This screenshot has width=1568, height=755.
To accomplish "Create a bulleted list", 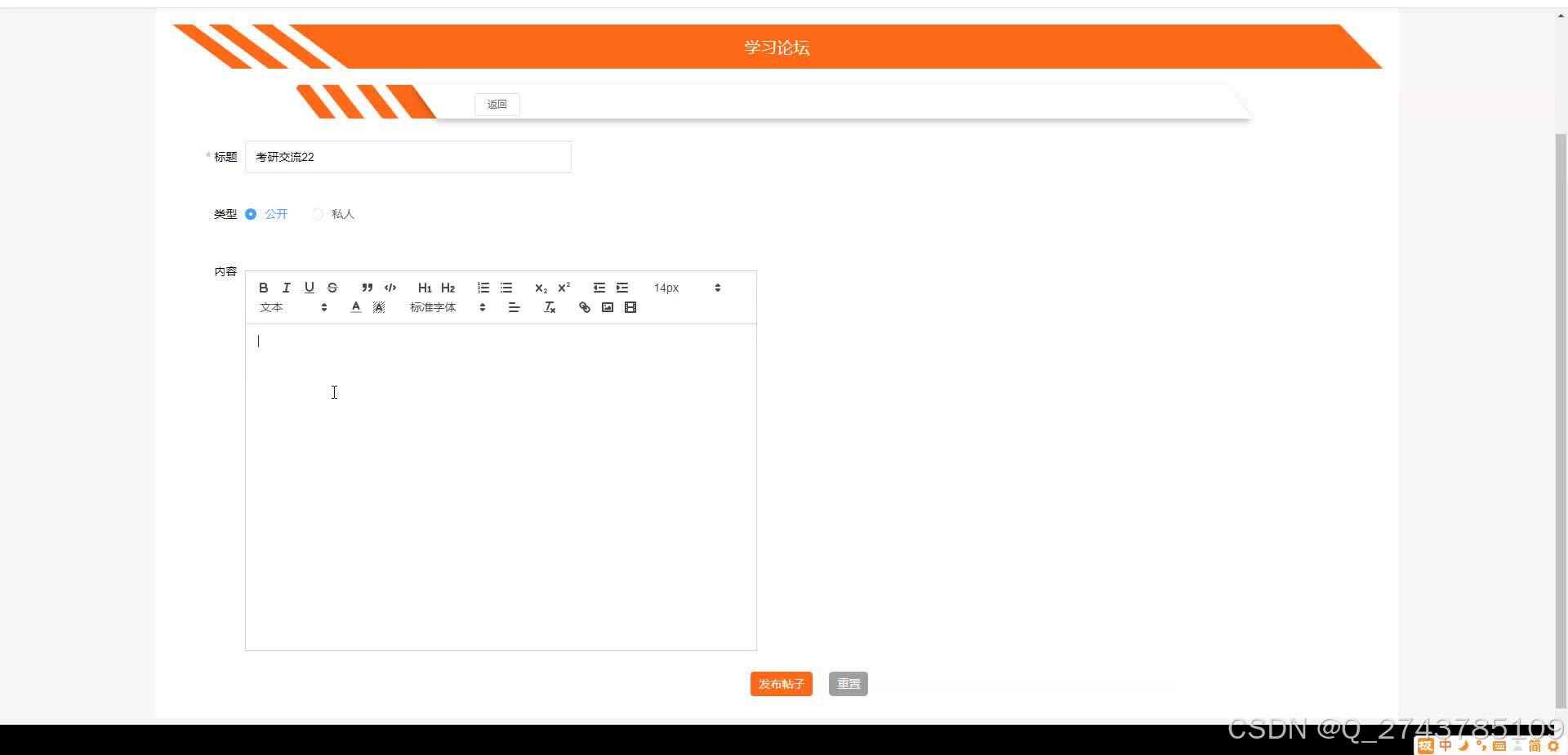I will click(506, 288).
